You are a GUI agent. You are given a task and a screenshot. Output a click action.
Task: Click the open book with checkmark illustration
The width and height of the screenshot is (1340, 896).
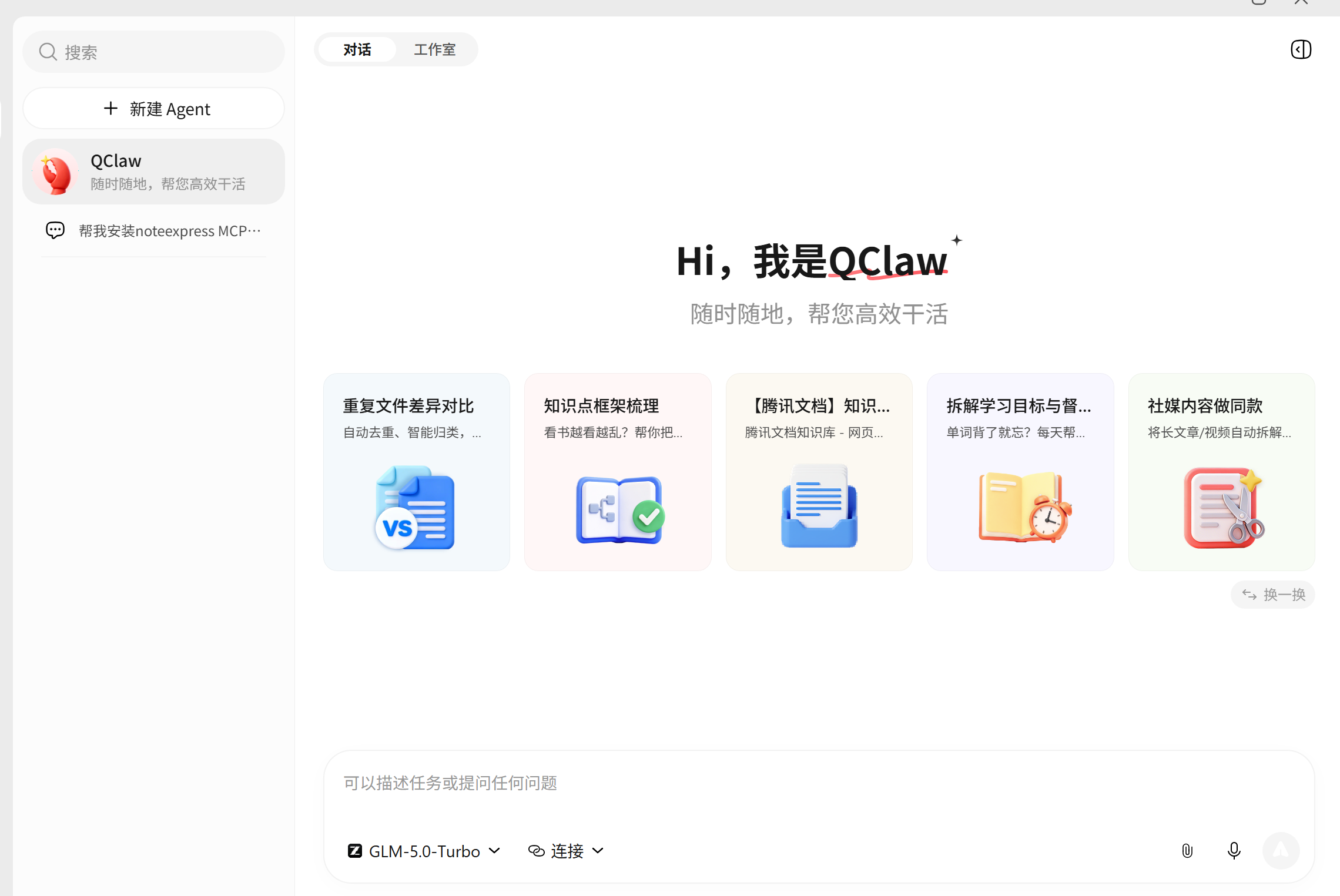(x=619, y=509)
